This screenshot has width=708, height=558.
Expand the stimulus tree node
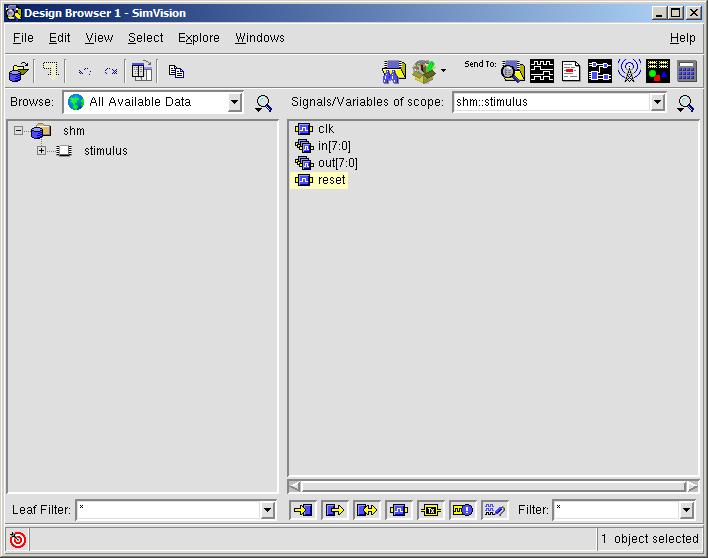41,150
